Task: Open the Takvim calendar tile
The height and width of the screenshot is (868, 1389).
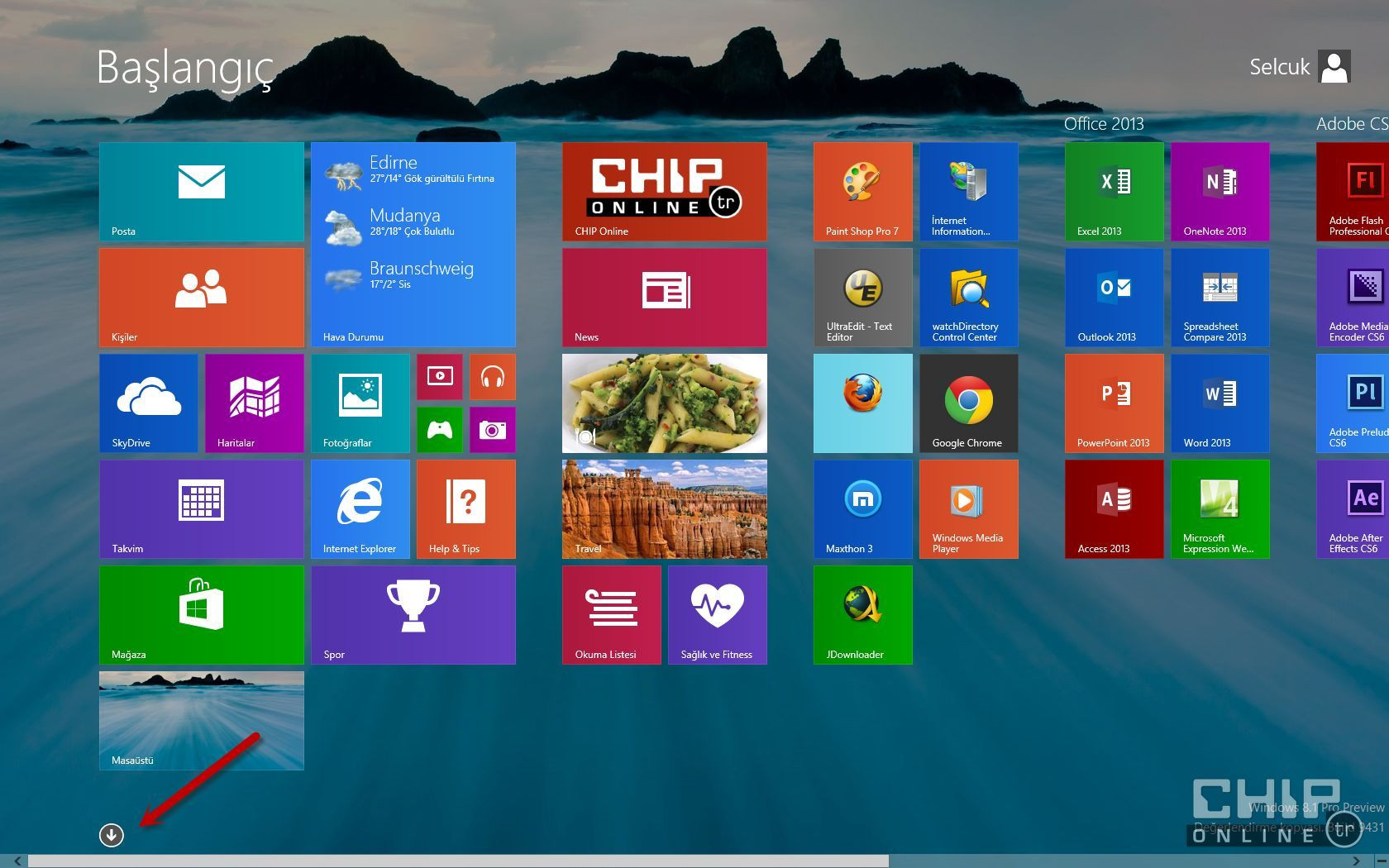Action: [x=202, y=509]
